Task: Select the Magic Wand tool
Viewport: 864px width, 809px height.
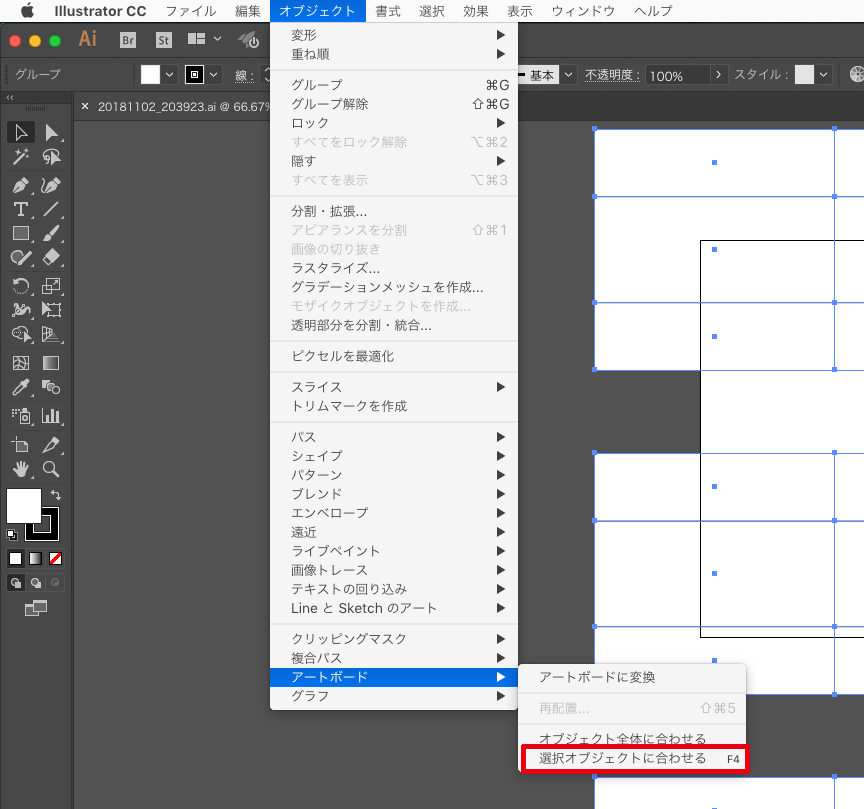Action: click(x=21, y=157)
